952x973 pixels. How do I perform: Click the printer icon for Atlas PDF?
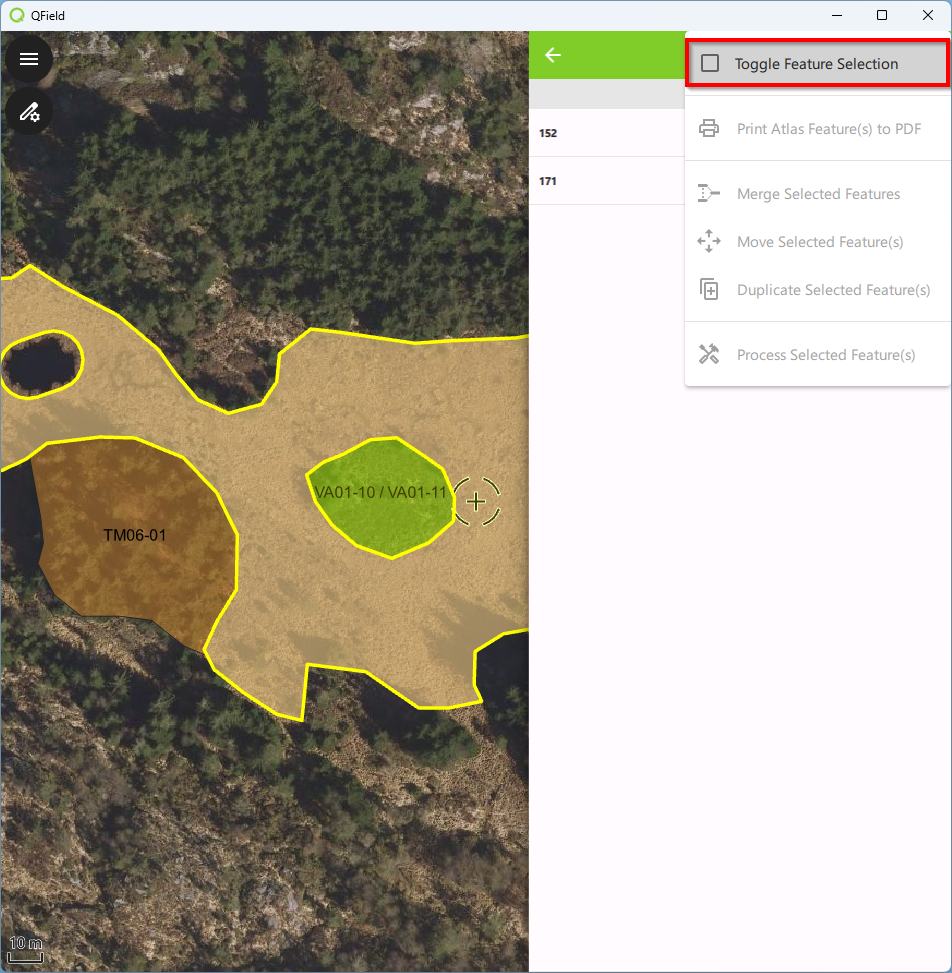click(709, 129)
